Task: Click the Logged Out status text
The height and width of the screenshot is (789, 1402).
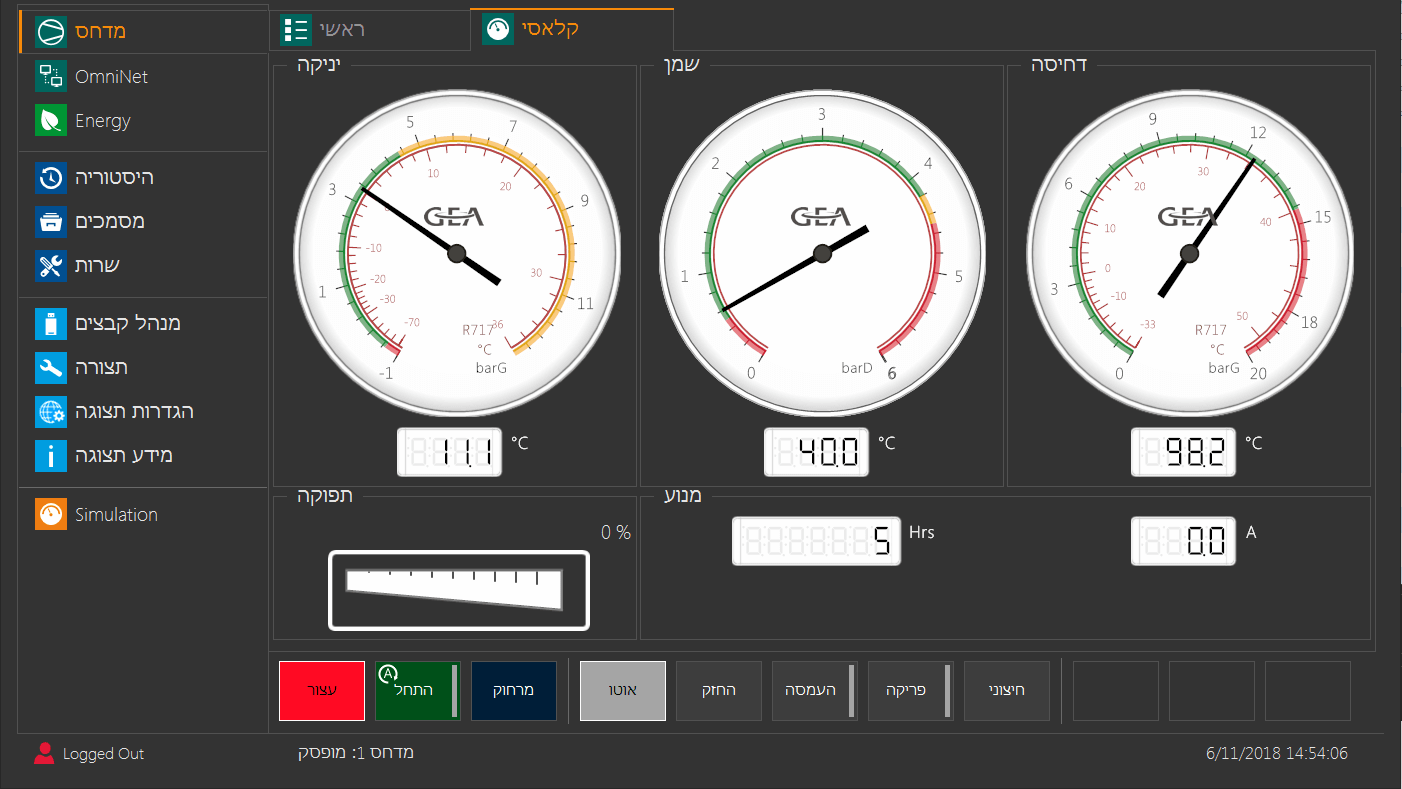Action: [104, 754]
